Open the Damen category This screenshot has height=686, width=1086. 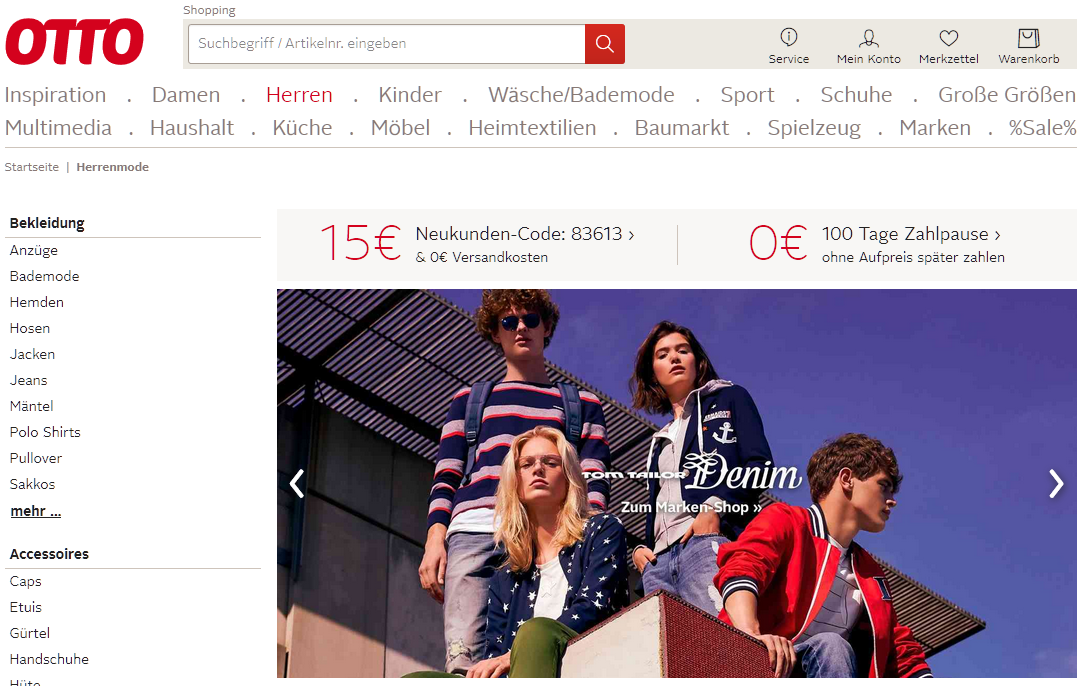[x=186, y=94]
